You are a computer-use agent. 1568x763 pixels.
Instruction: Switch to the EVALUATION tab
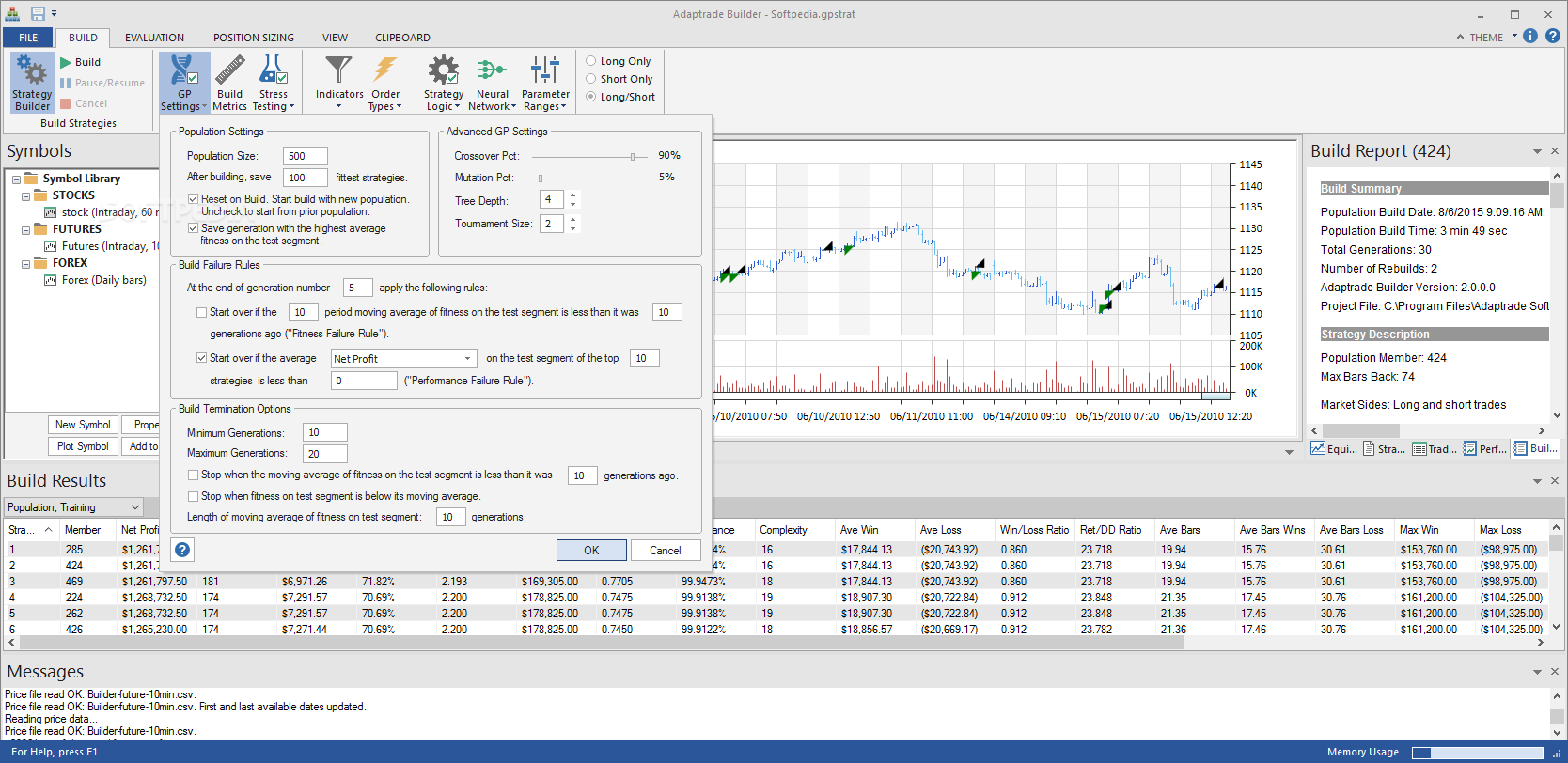pyautogui.click(x=154, y=38)
